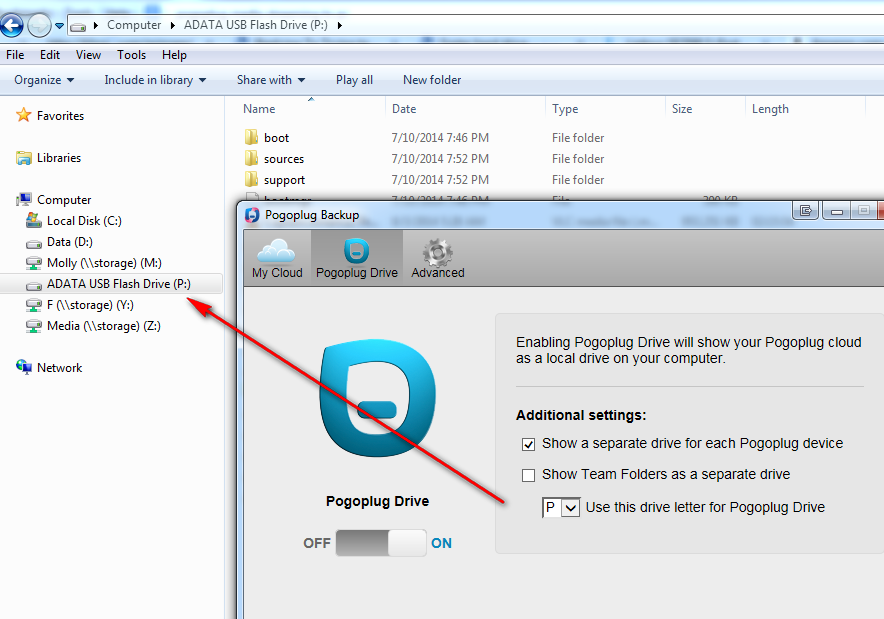This screenshot has width=884, height=619.
Task: Open the recent locations dropdown arrow
Action: (x=59, y=25)
